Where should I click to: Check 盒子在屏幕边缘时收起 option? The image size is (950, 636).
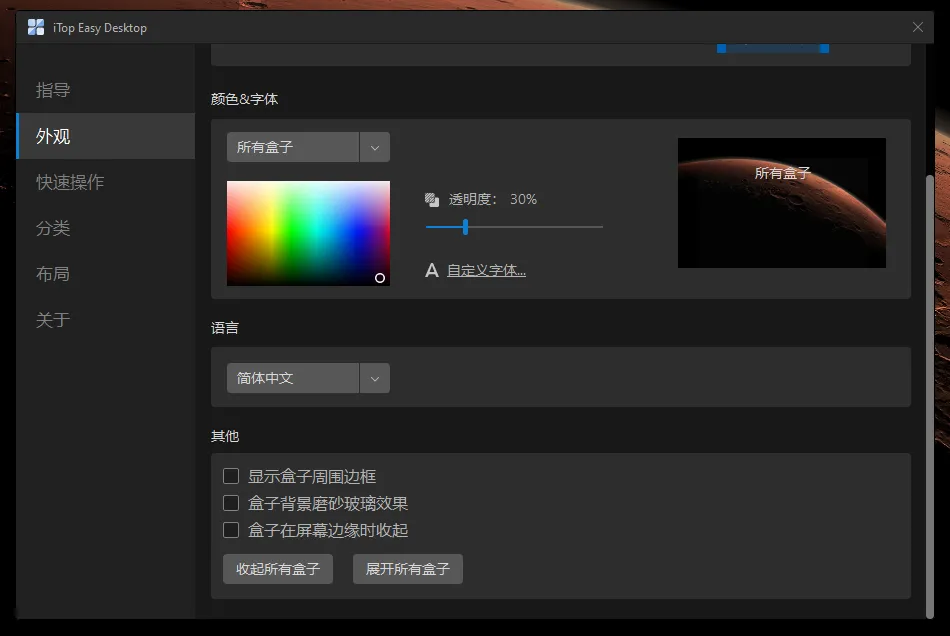[231, 530]
